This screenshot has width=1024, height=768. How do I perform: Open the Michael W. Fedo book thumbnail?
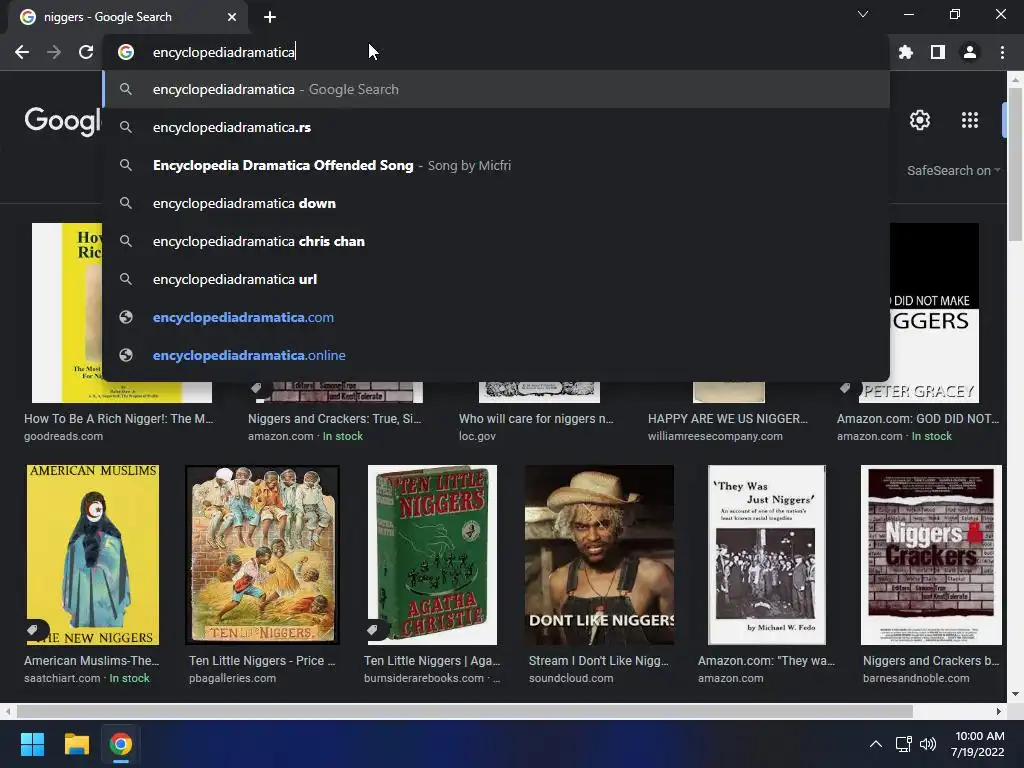coord(767,554)
